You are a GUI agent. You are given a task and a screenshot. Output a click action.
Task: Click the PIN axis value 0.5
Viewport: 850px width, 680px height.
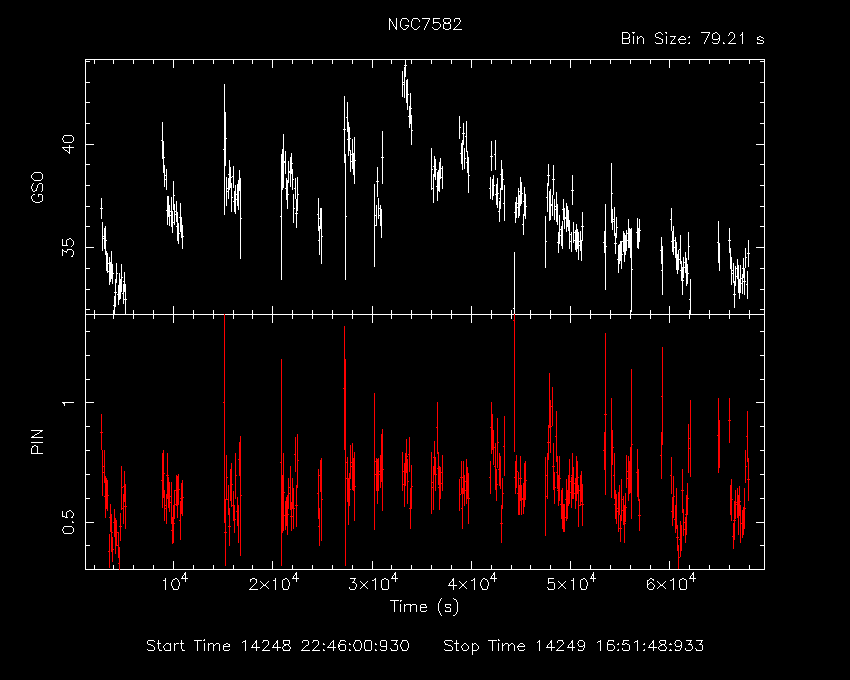[68, 522]
